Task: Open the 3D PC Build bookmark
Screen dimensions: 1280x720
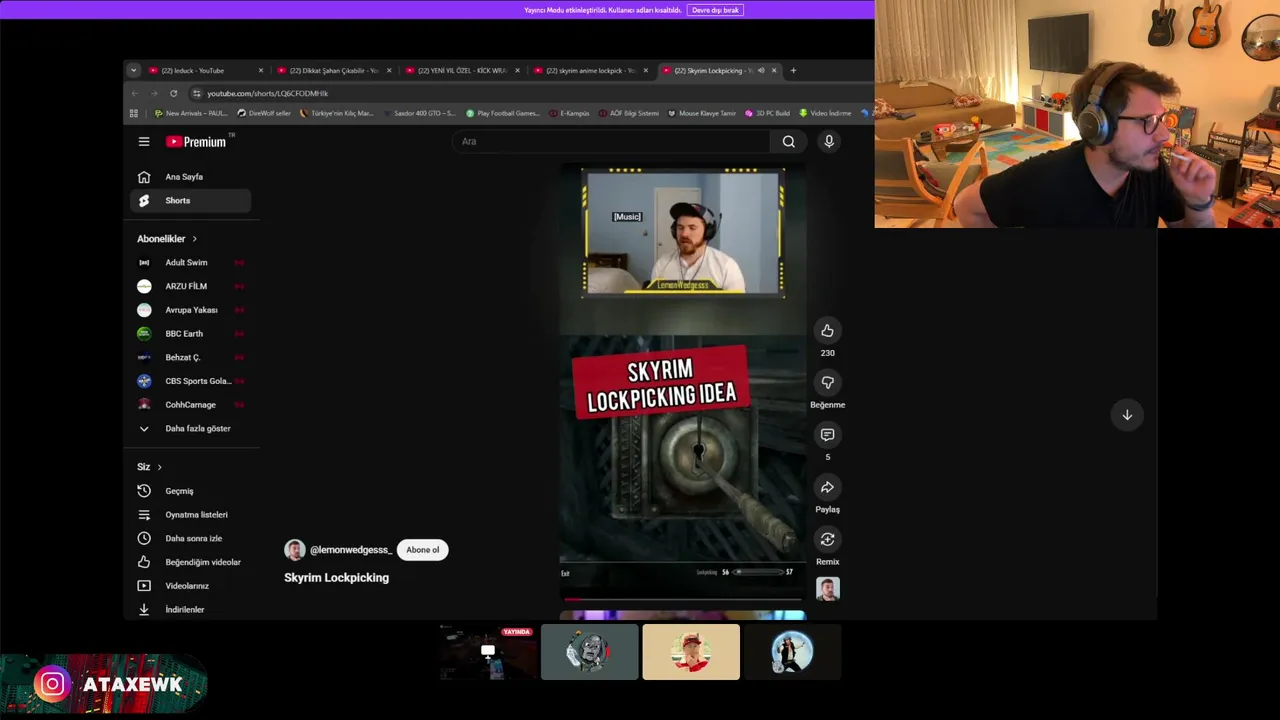Action: 766,113
